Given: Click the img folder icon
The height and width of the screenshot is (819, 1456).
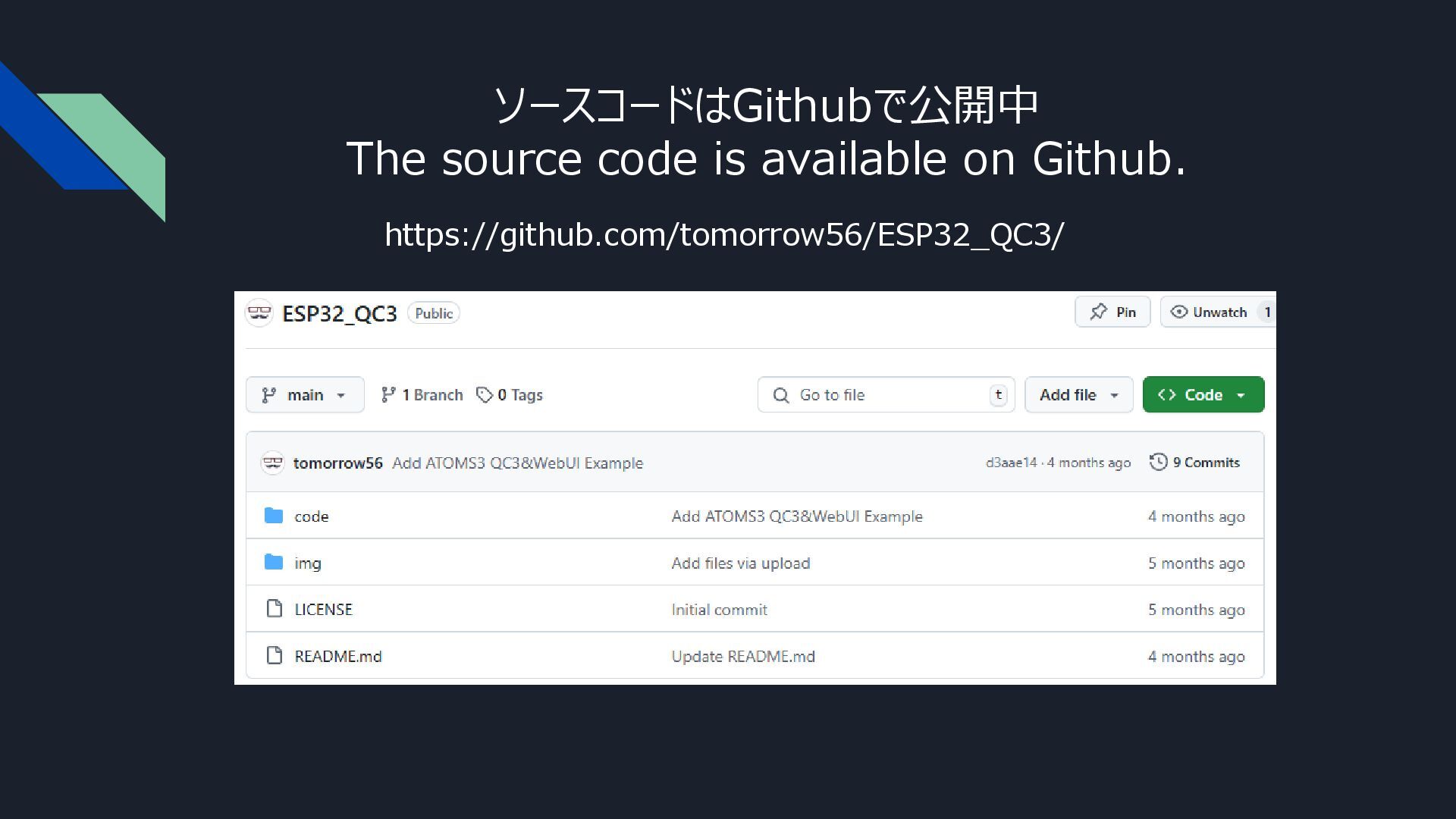Looking at the screenshot, I should 274,562.
